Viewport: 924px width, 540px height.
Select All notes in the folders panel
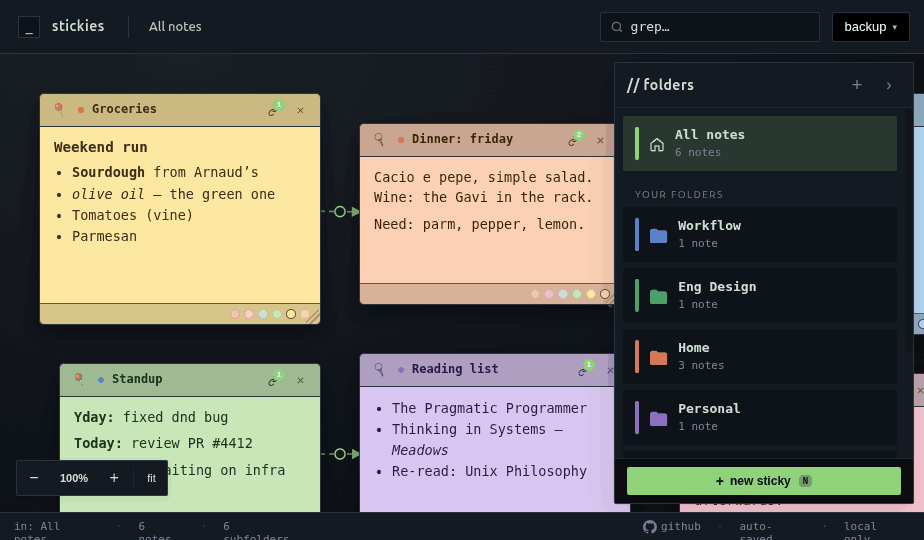[x=760, y=143]
